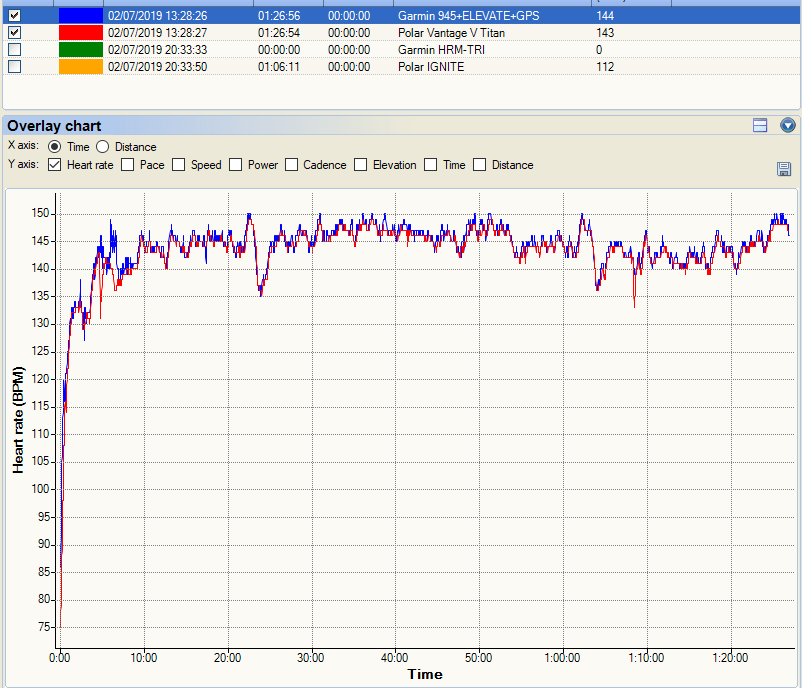Click the date '02/07/2019 13:28:26'
802x688 pixels.
[x=158, y=16]
